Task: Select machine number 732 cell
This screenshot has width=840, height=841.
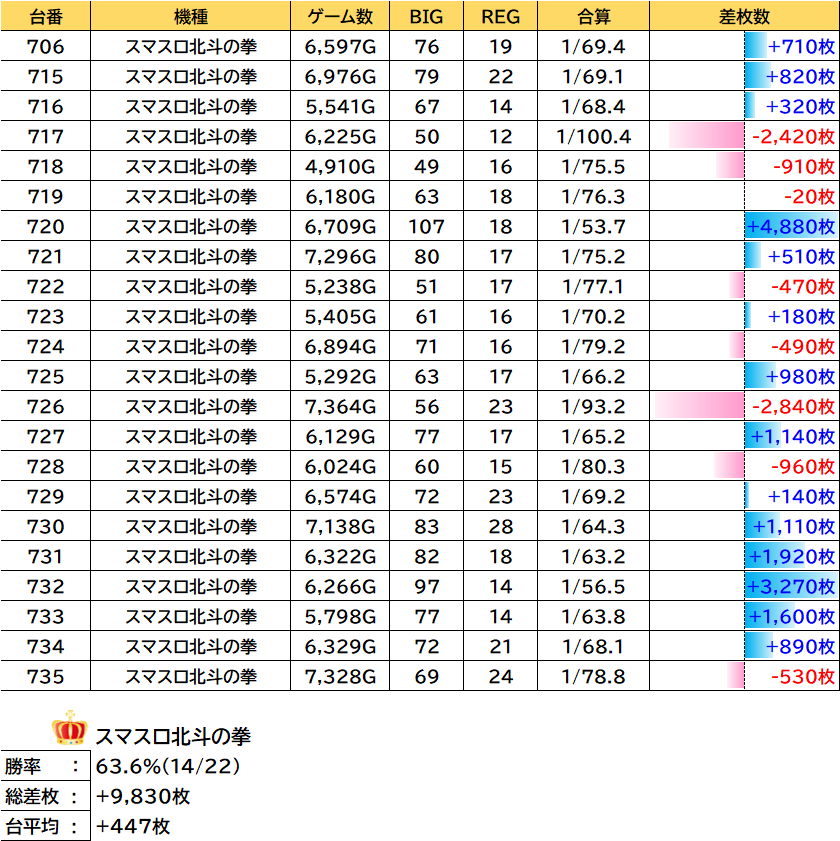Action: (46, 586)
